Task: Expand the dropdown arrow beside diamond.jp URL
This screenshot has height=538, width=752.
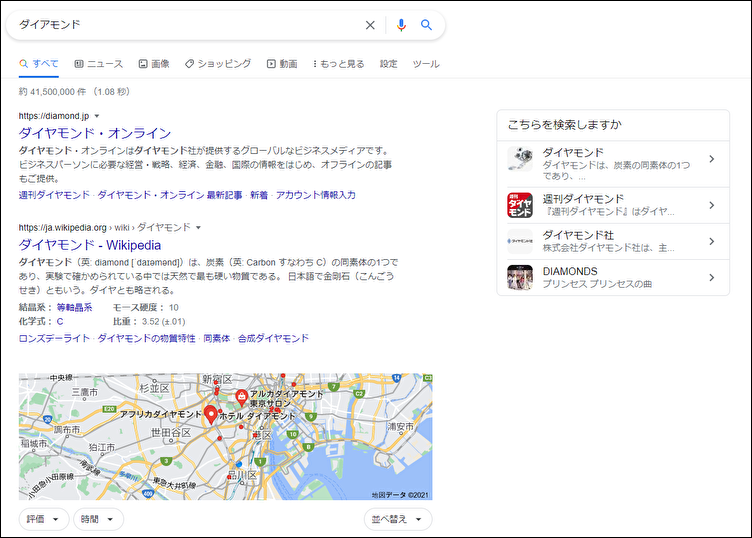Action: click(97, 116)
